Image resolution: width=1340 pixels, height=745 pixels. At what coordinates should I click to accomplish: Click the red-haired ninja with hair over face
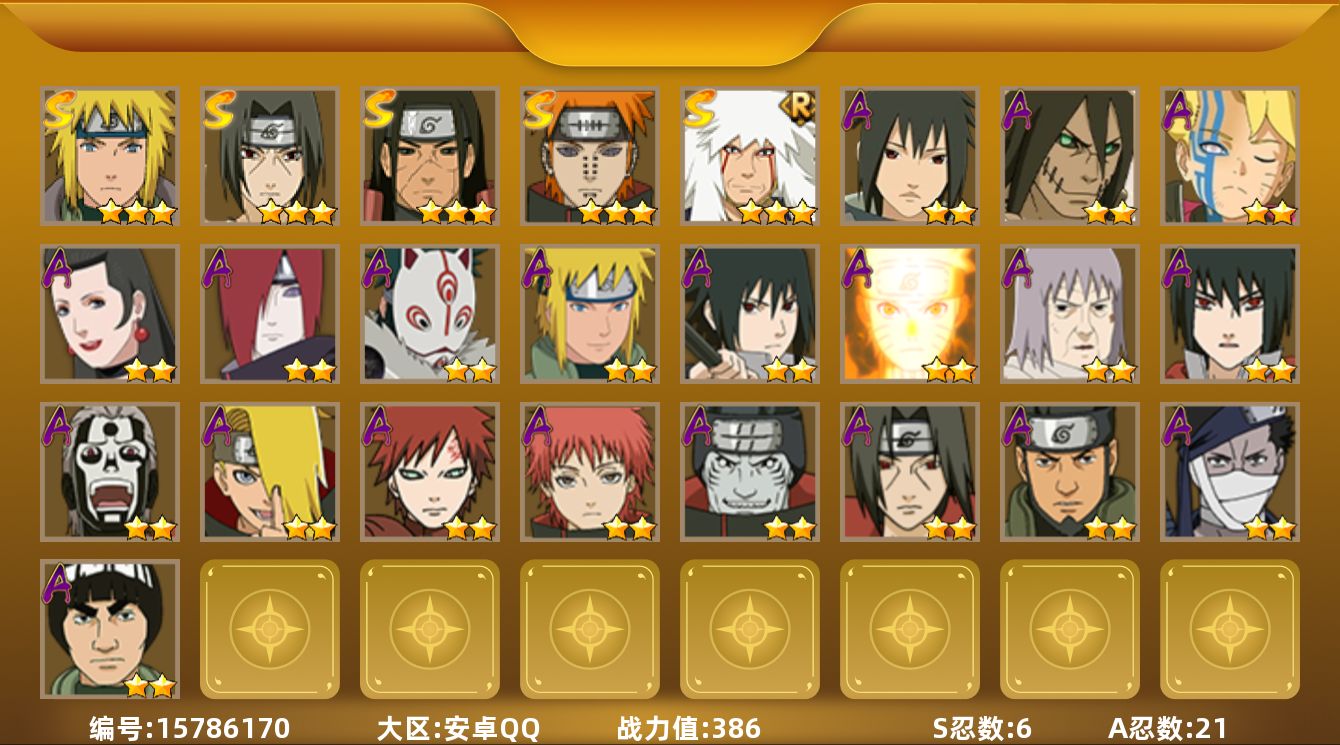[270, 314]
